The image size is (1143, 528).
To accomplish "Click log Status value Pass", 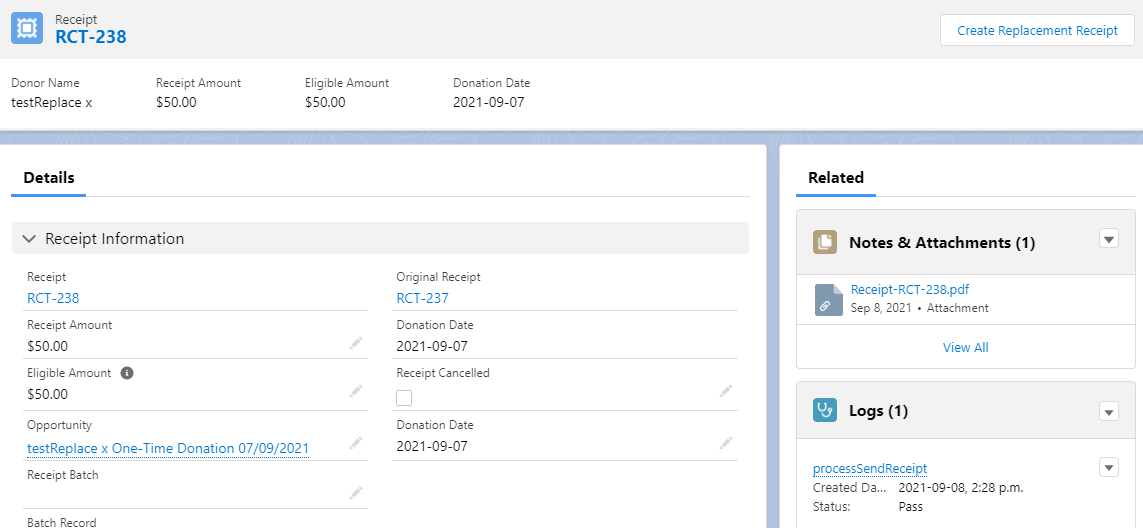I will pyautogui.click(x=910, y=506).
